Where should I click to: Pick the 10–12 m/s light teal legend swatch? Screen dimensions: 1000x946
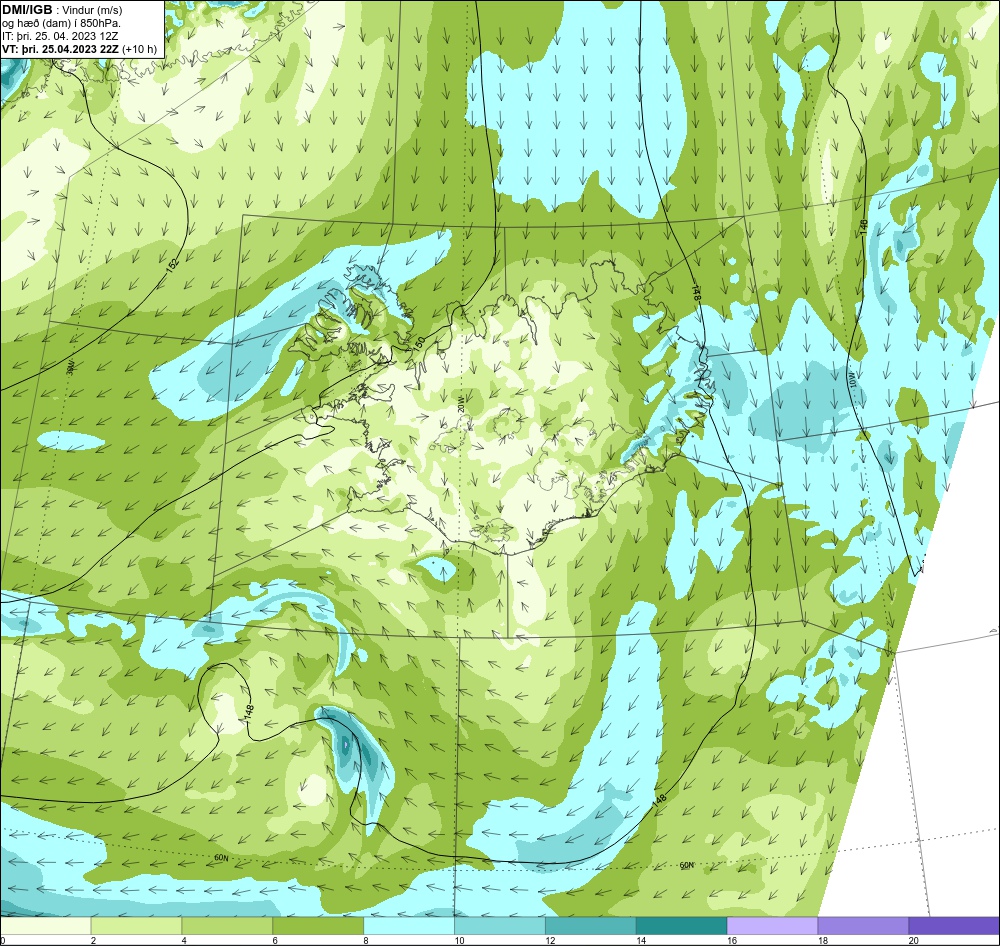pos(500,925)
